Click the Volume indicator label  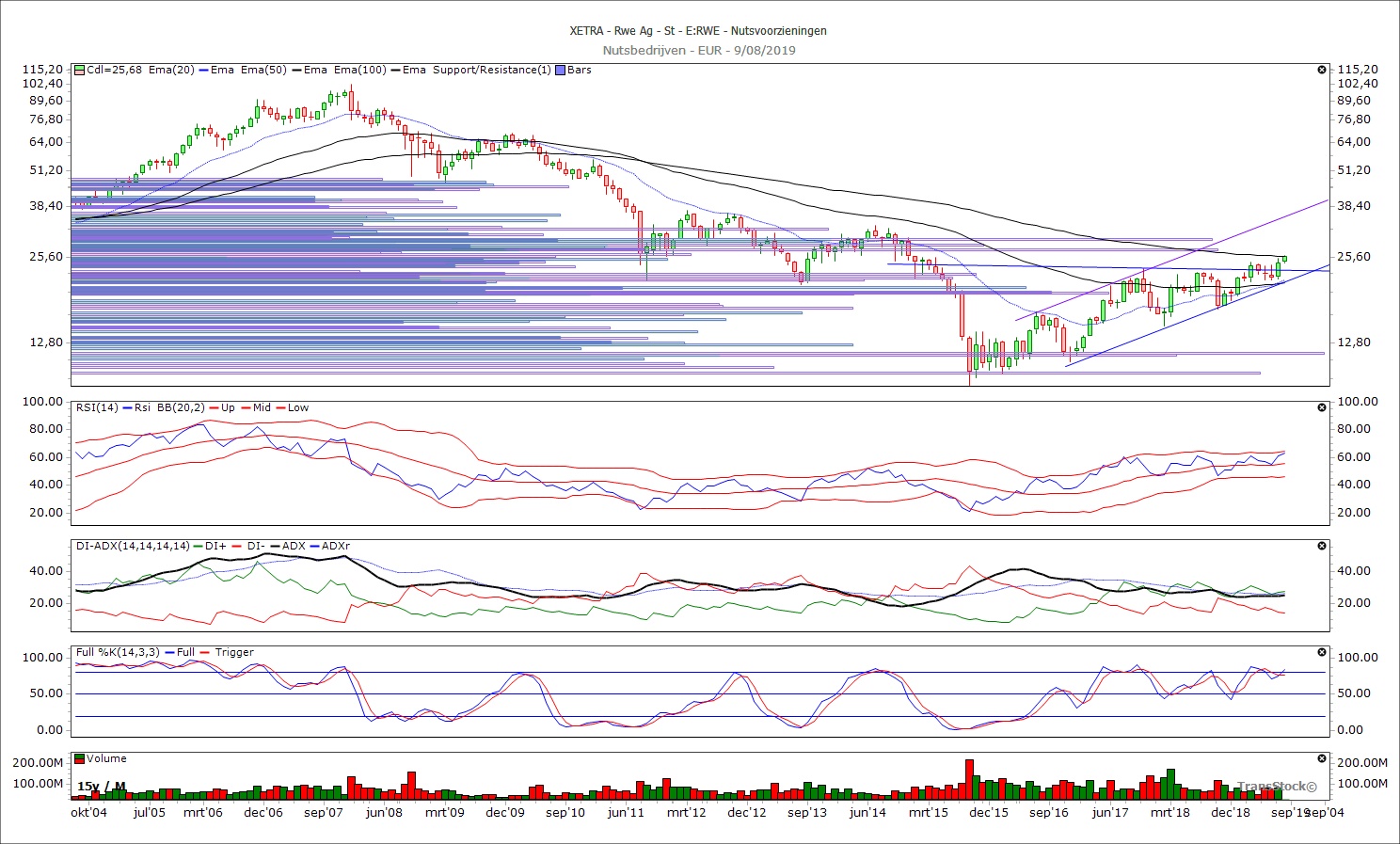[x=106, y=758]
